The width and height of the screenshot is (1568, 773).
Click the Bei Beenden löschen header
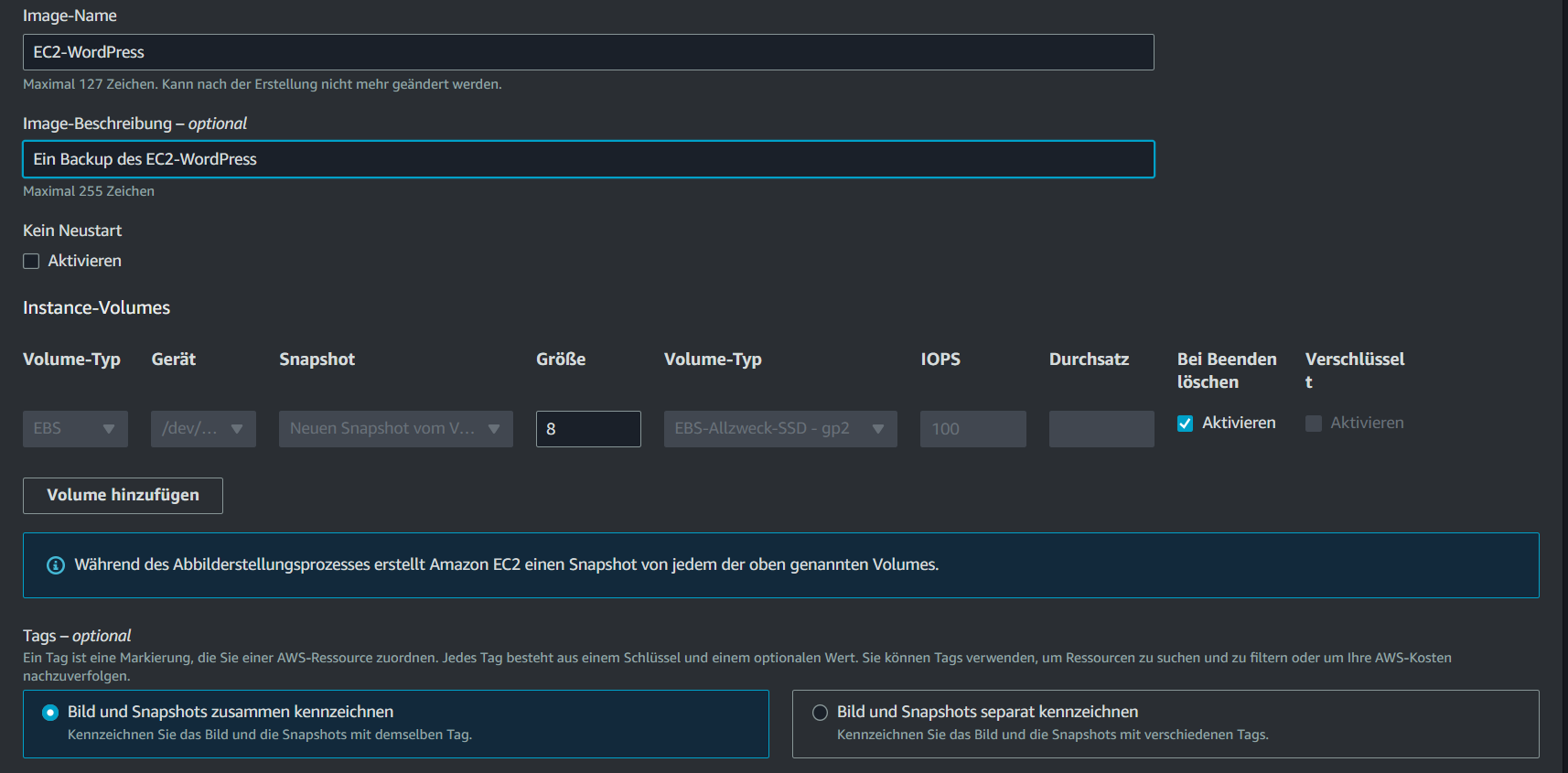[x=1227, y=370]
